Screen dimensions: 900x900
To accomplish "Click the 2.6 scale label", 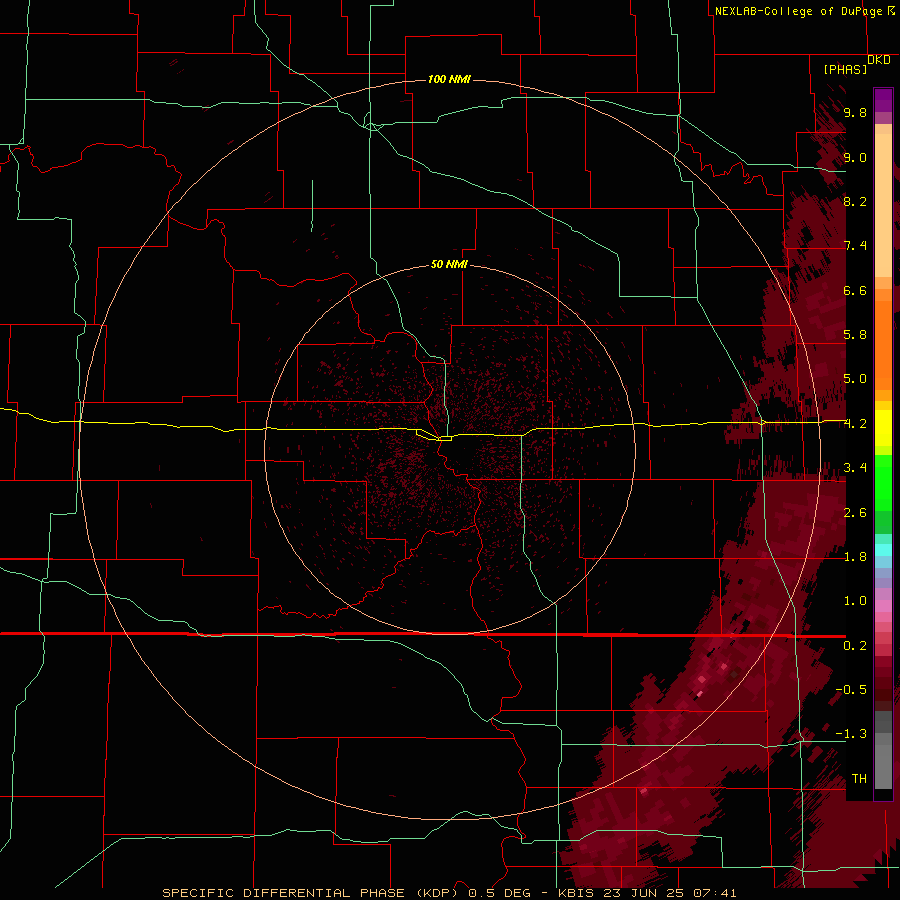I will (x=855, y=513).
